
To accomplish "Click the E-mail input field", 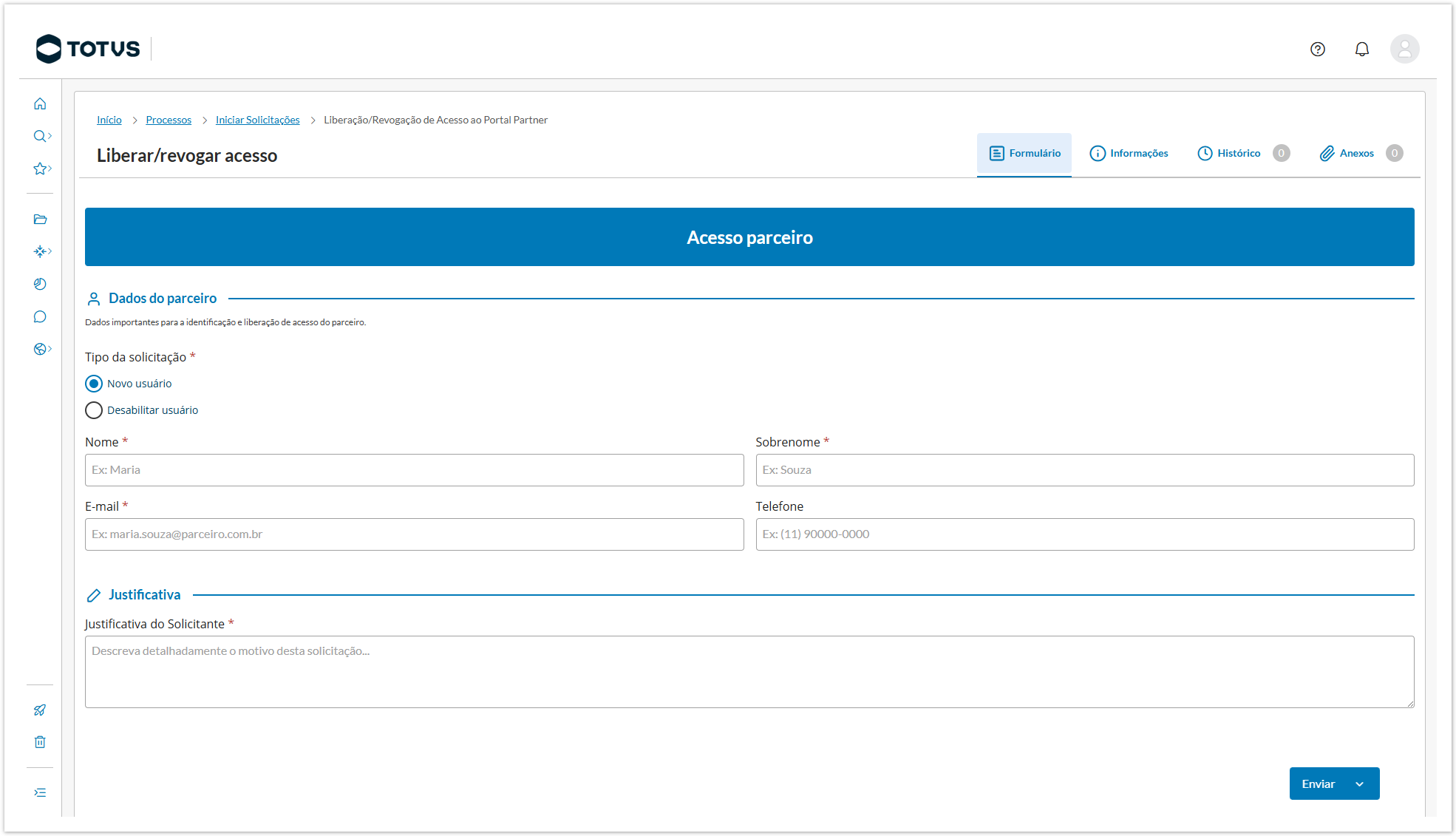I will click(x=414, y=534).
